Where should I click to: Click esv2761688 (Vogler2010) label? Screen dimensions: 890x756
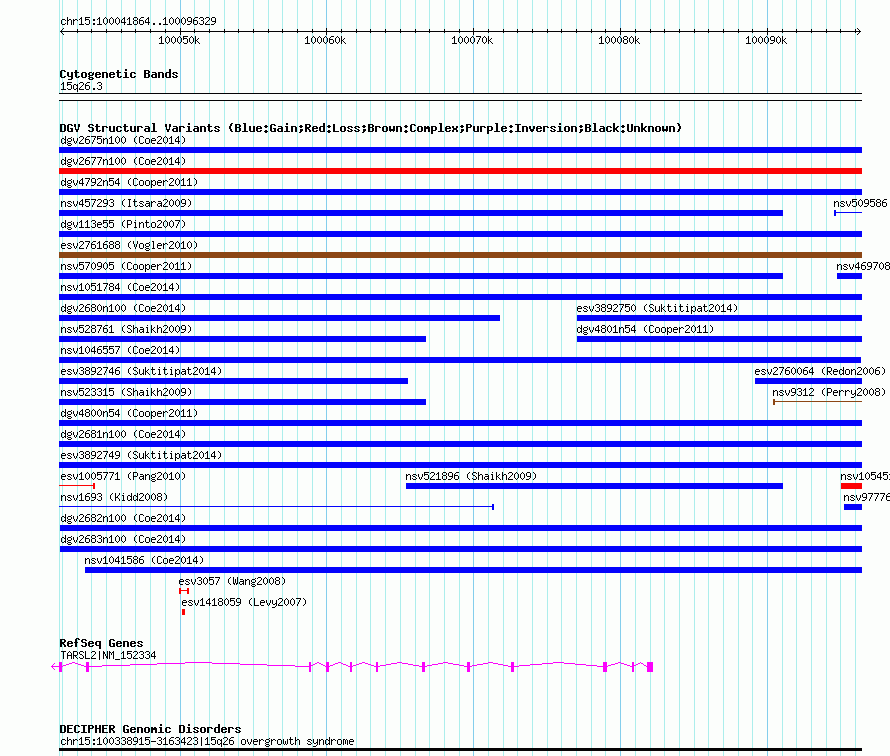coord(129,245)
